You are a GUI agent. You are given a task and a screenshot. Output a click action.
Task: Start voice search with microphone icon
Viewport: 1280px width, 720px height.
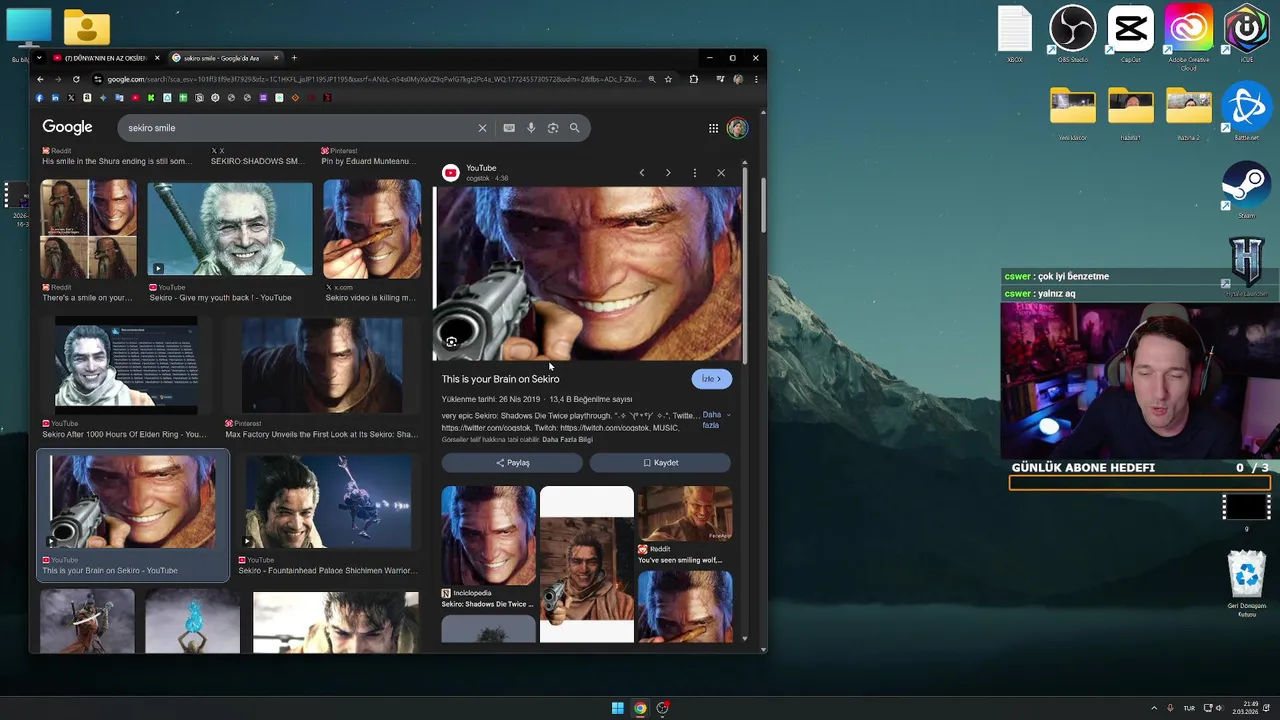click(531, 128)
